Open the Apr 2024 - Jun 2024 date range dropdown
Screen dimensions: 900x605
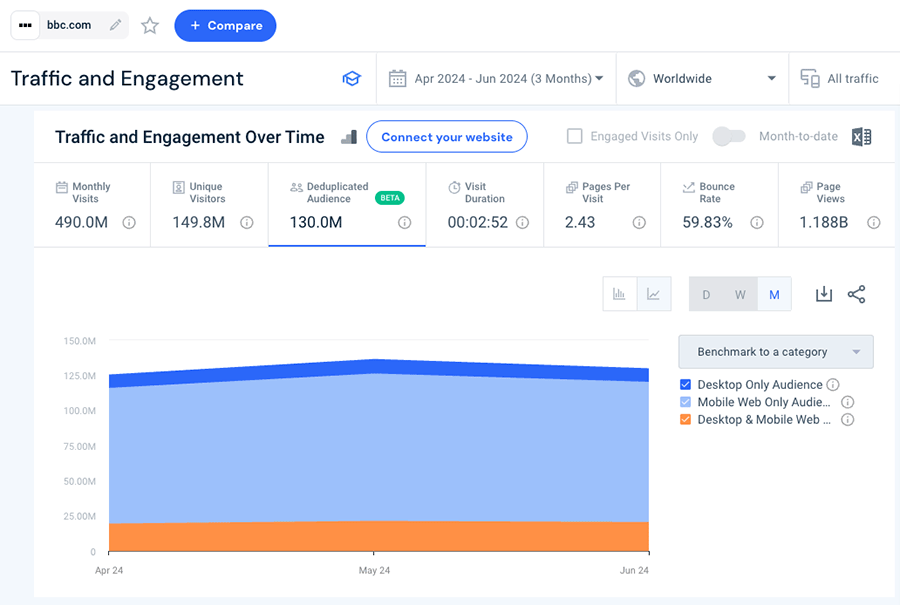(496, 79)
